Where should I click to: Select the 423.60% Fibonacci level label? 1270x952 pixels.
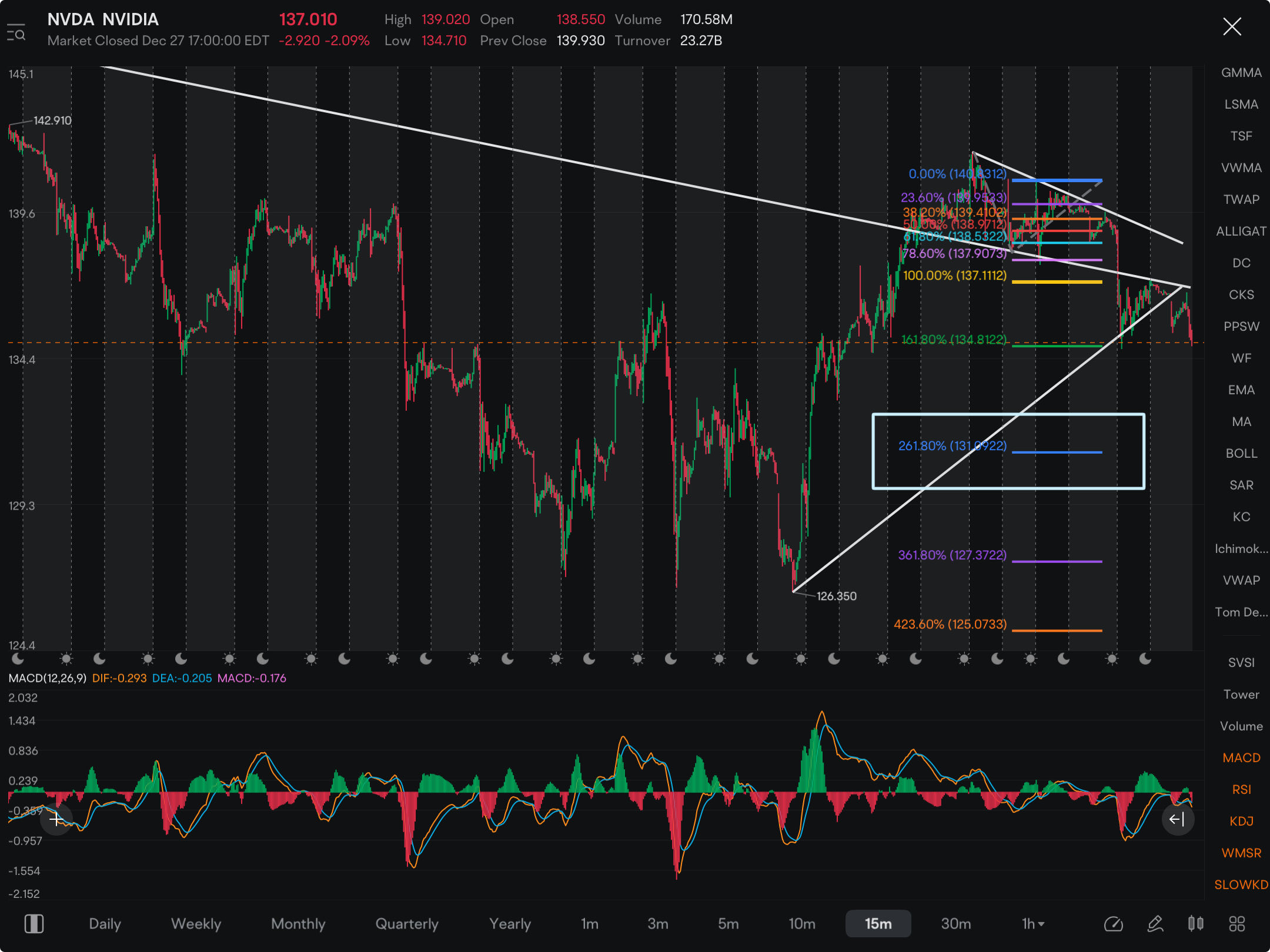tap(950, 624)
